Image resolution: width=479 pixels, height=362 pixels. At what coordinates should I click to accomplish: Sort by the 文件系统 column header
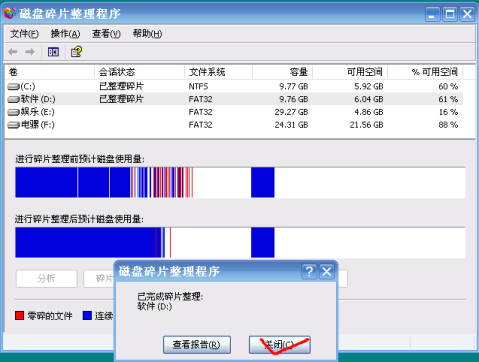(x=218, y=72)
